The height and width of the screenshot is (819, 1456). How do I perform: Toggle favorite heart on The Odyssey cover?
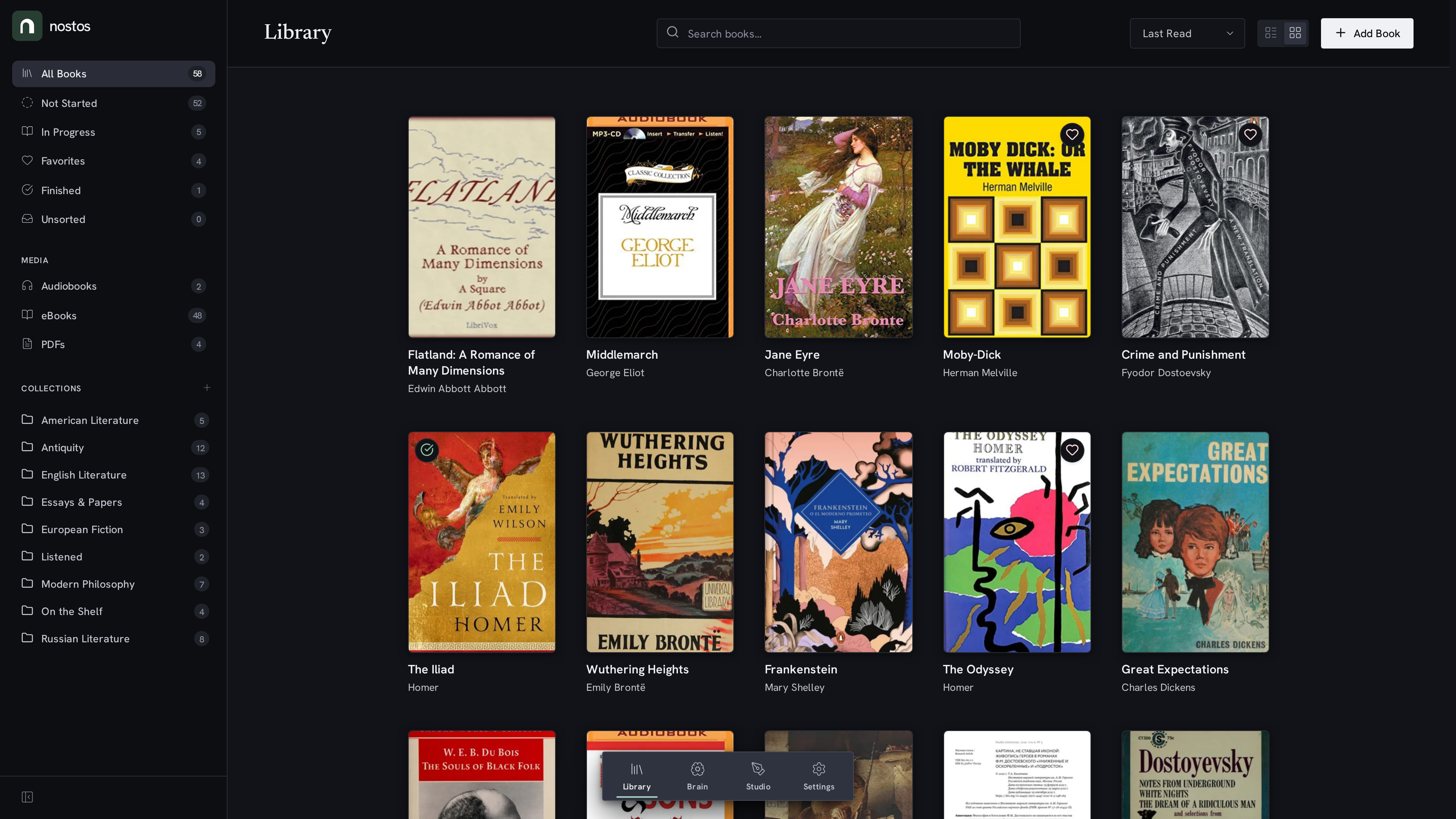[x=1072, y=450]
